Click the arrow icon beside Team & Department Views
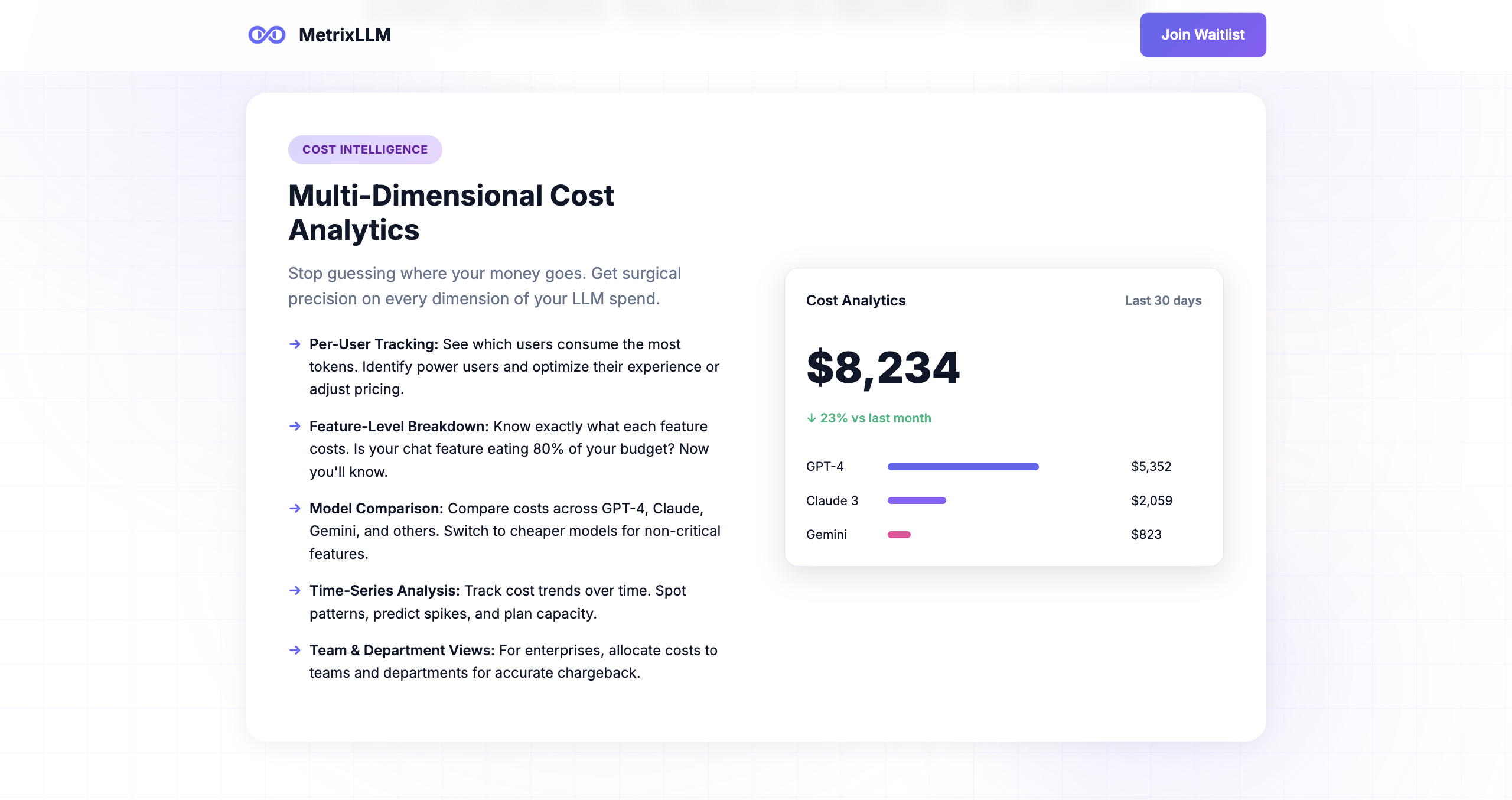The image size is (1512, 800). pyautogui.click(x=295, y=650)
